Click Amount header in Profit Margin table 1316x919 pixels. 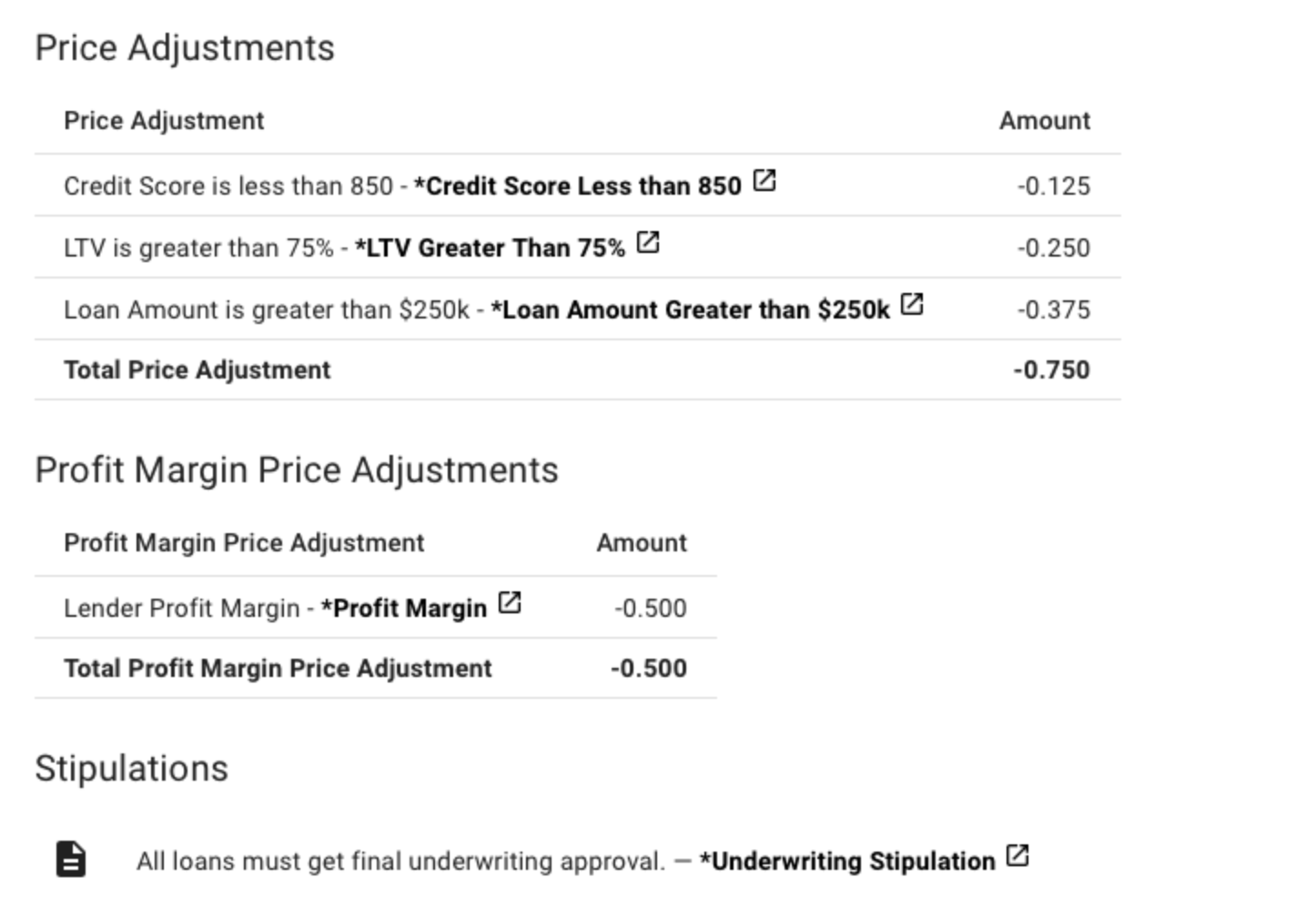642,542
